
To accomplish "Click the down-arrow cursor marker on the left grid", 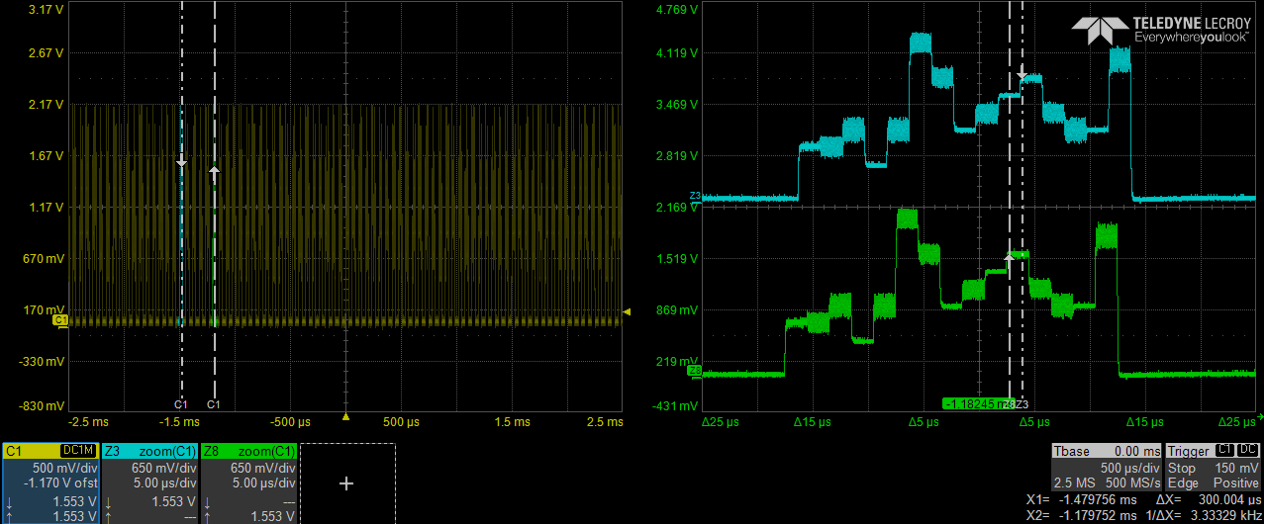I will [x=181, y=161].
